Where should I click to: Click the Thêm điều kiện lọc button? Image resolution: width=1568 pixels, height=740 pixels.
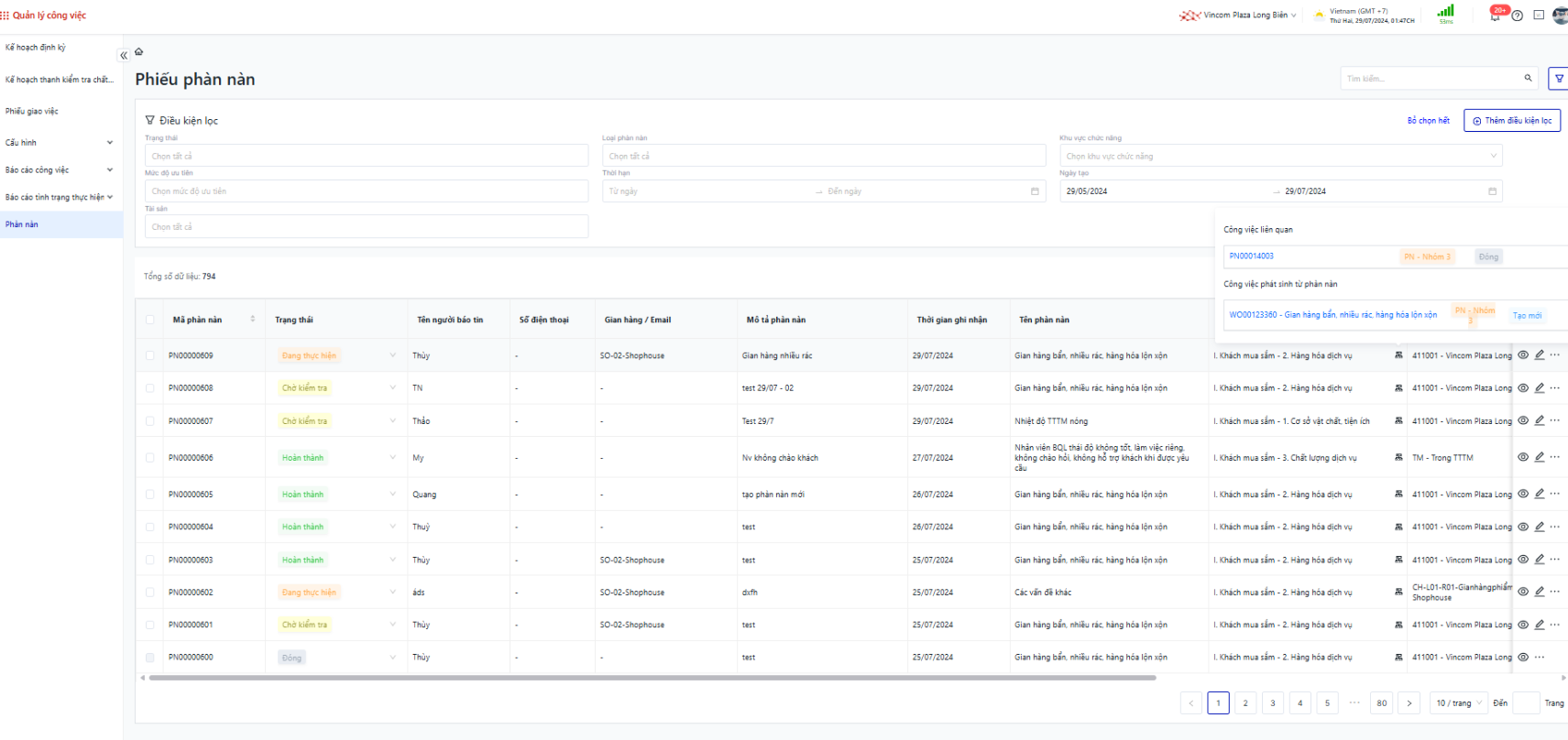[1512, 121]
